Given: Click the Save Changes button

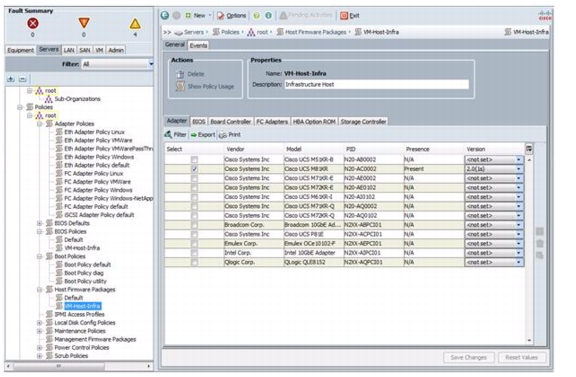Looking at the screenshot, I should pos(468,358).
